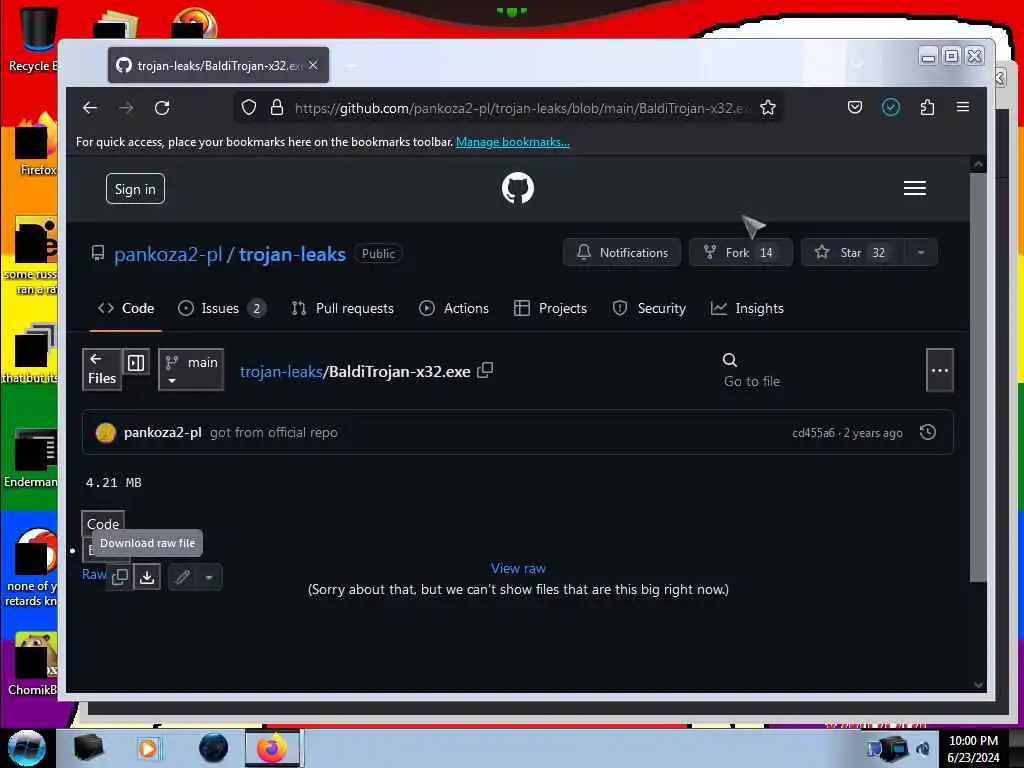
Task: Open commit message 'got from official repo'
Action: (x=274, y=432)
